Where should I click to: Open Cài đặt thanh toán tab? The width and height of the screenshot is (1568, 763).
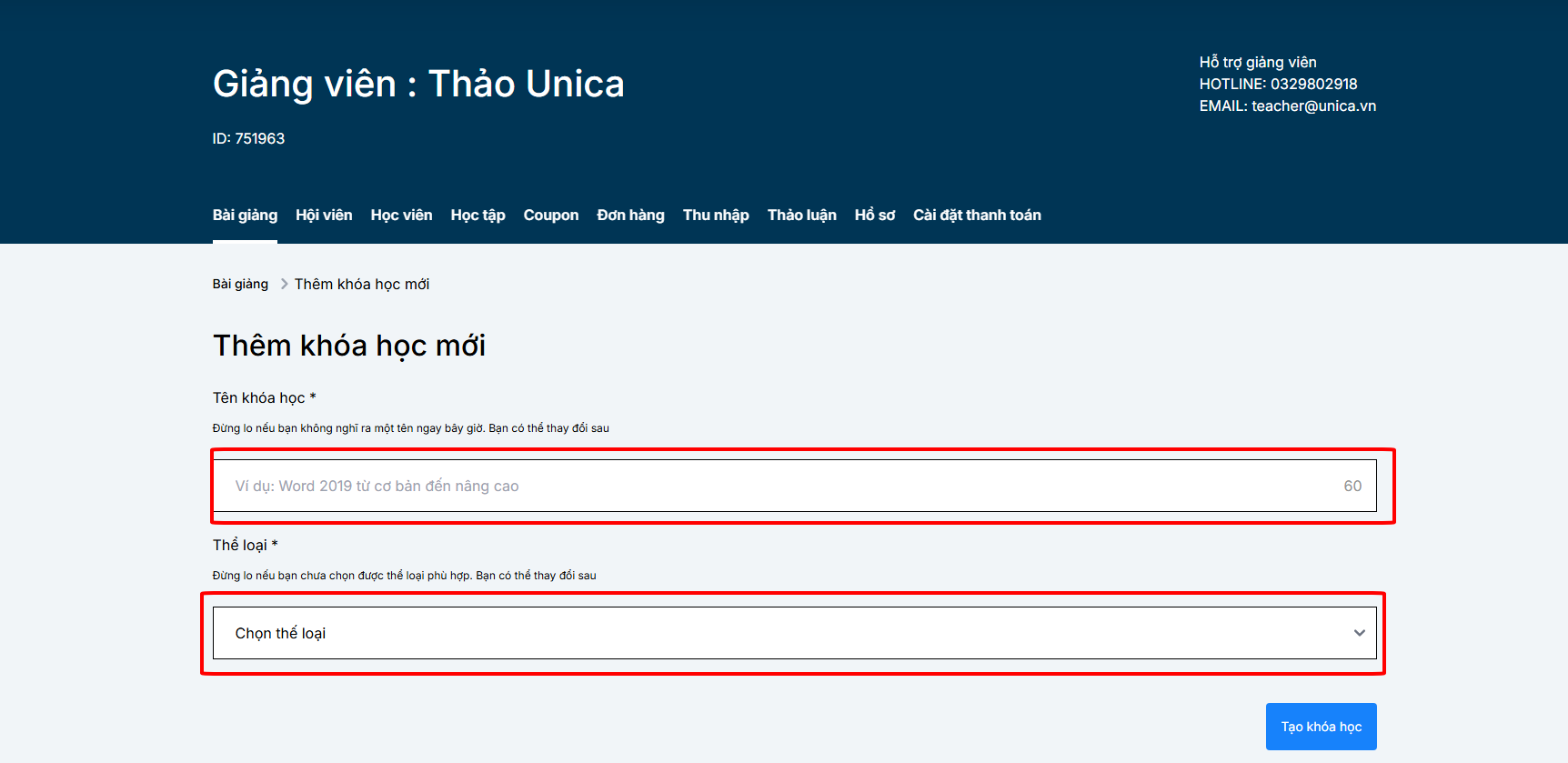point(977,216)
